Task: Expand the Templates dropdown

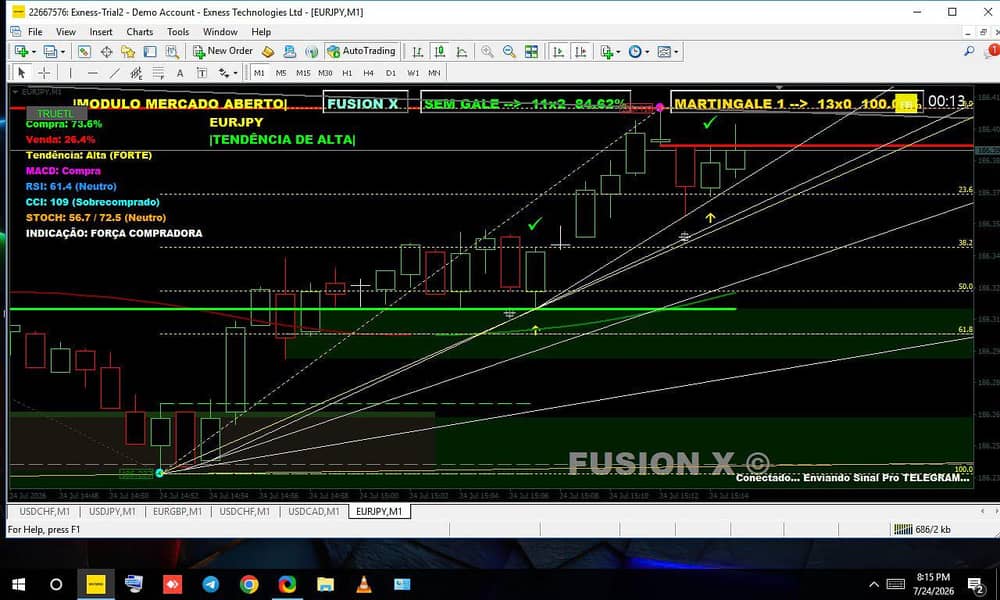Action: [676, 52]
